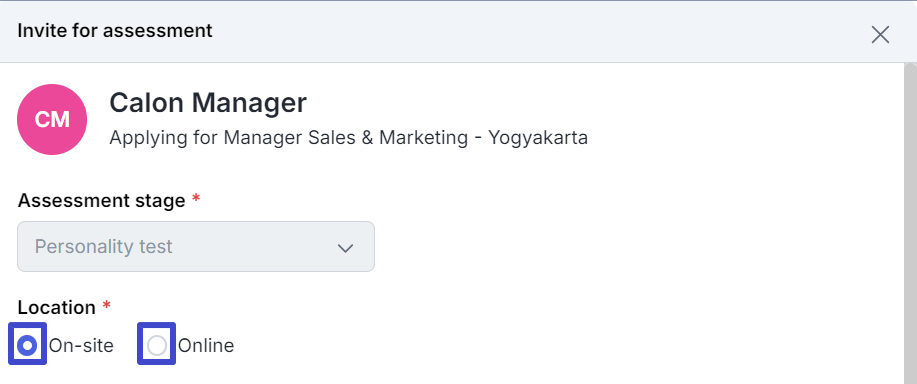Click the Assessment stage field label
Viewport: 917px width, 384px height.
tap(101, 200)
